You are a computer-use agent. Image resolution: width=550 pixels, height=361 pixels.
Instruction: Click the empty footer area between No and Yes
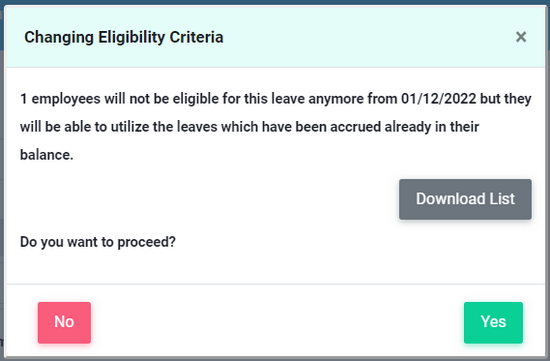click(277, 322)
